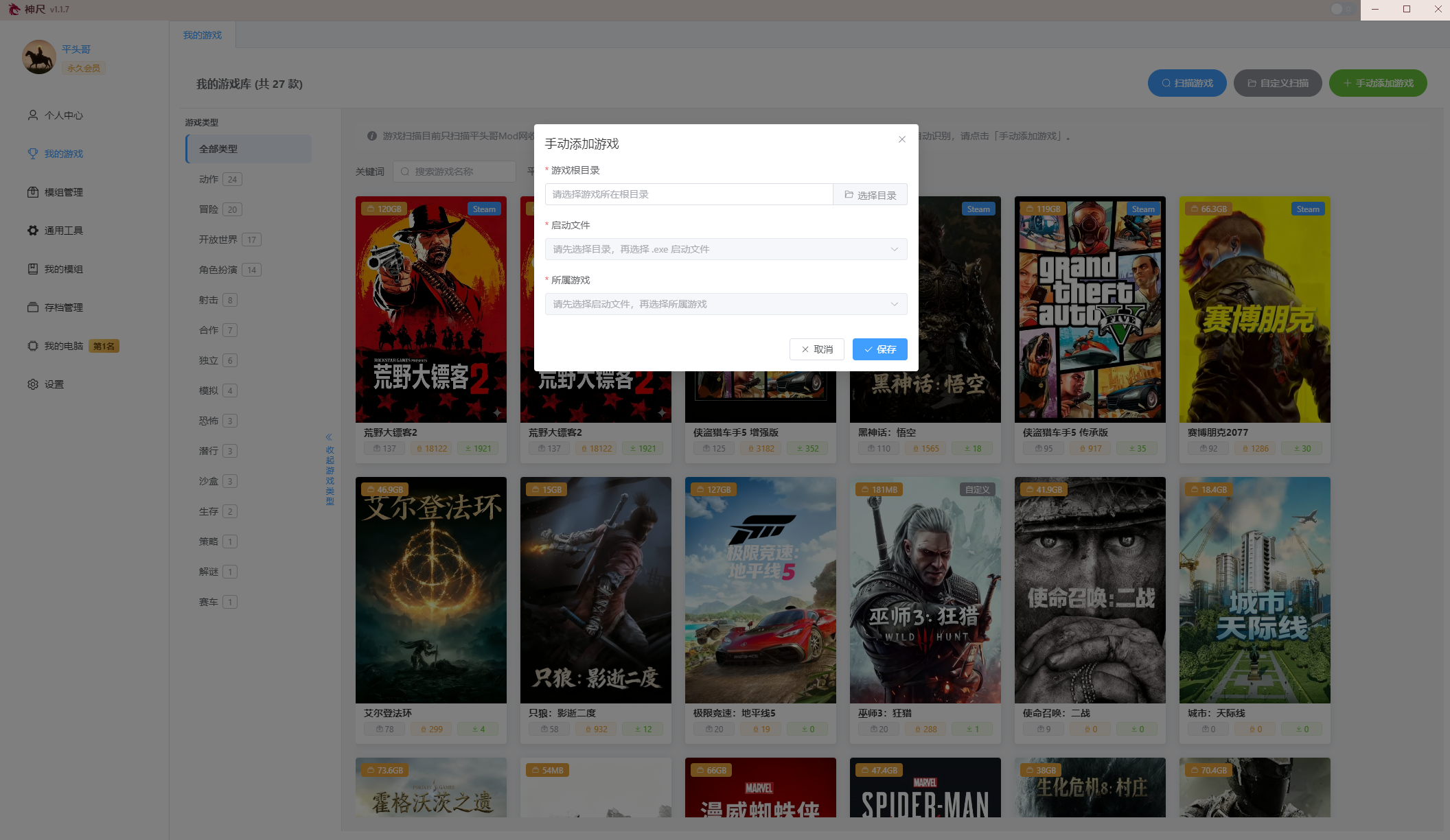Open 艾尔登法环 game cover

click(431, 590)
